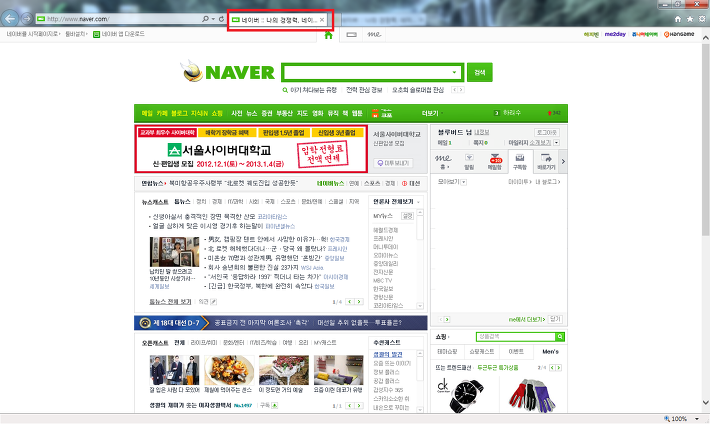Viewport: 710px width, 424px height.
Task: Open the 마일리지 dropdown arrow in login panel
Action: click(x=556, y=143)
